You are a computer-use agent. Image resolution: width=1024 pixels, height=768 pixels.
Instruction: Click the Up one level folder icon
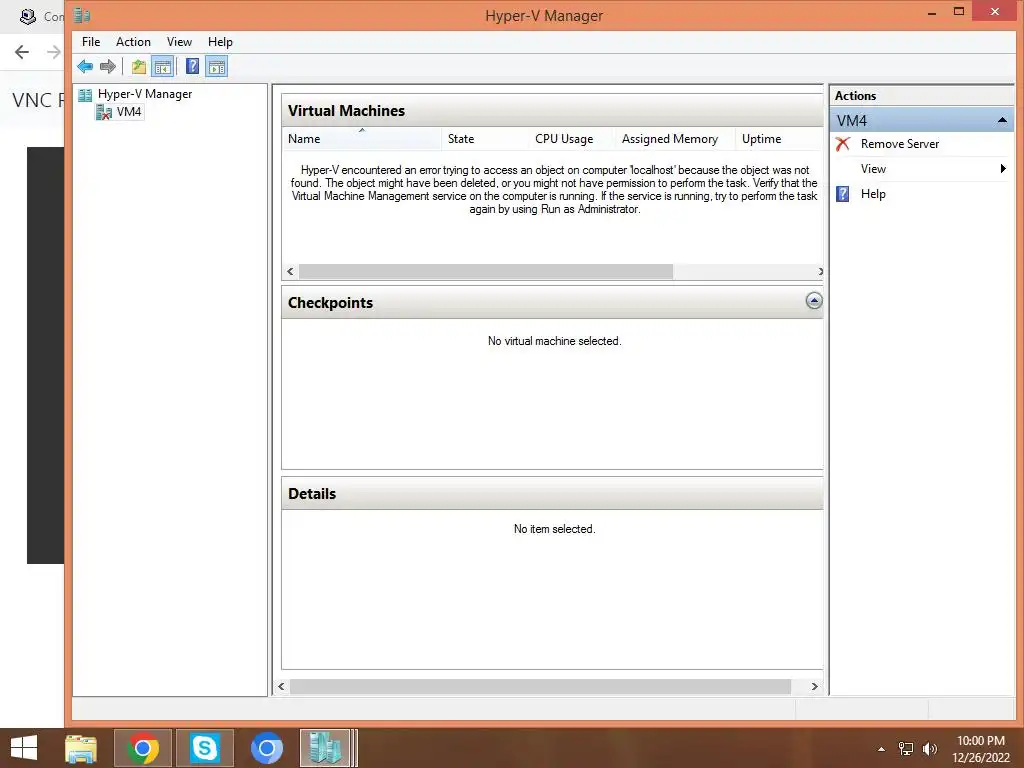(x=138, y=67)
